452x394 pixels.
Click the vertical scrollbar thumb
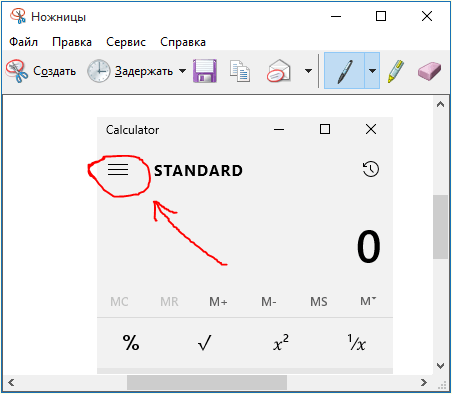pyautogui.click(x=440, y=227)
